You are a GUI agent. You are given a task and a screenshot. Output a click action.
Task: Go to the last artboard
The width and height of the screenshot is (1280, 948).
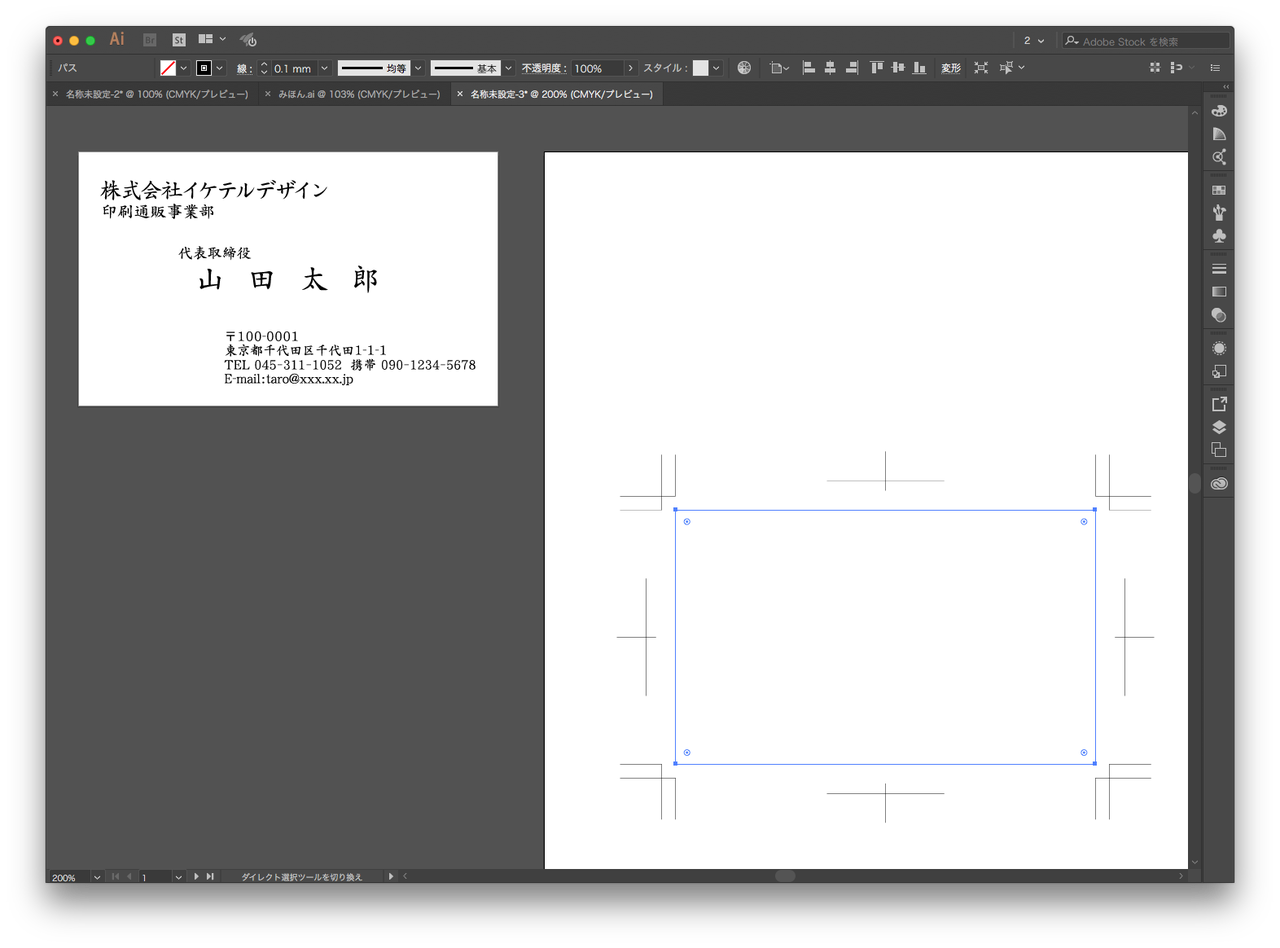(210, 877)
